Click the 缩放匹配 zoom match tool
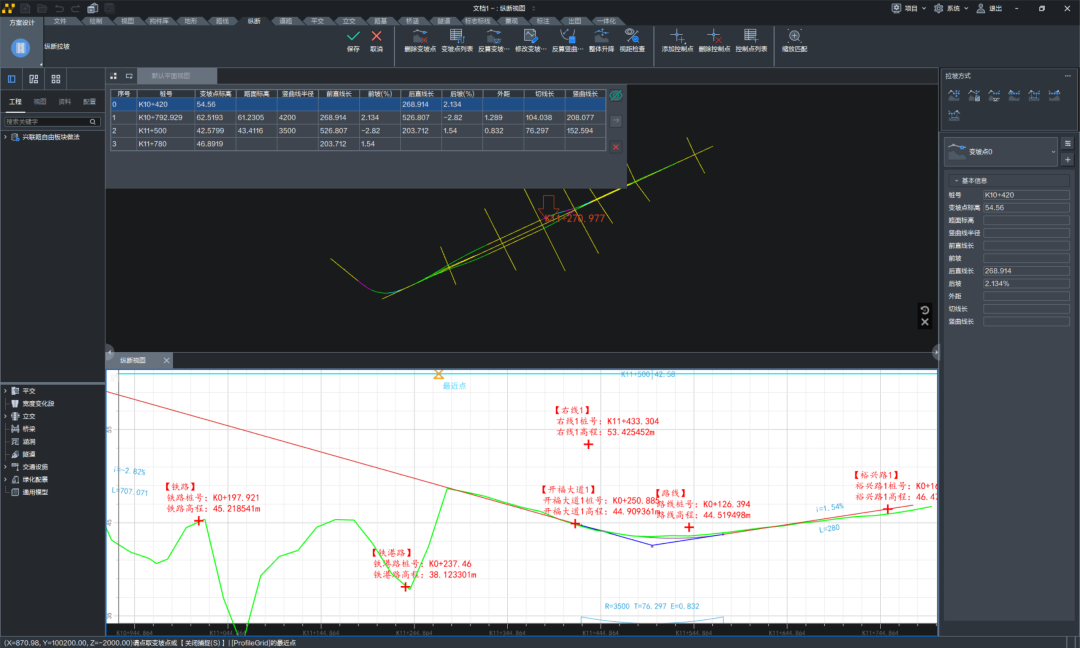The width and height of the screenshot is (1080, 648). [794, 40]
